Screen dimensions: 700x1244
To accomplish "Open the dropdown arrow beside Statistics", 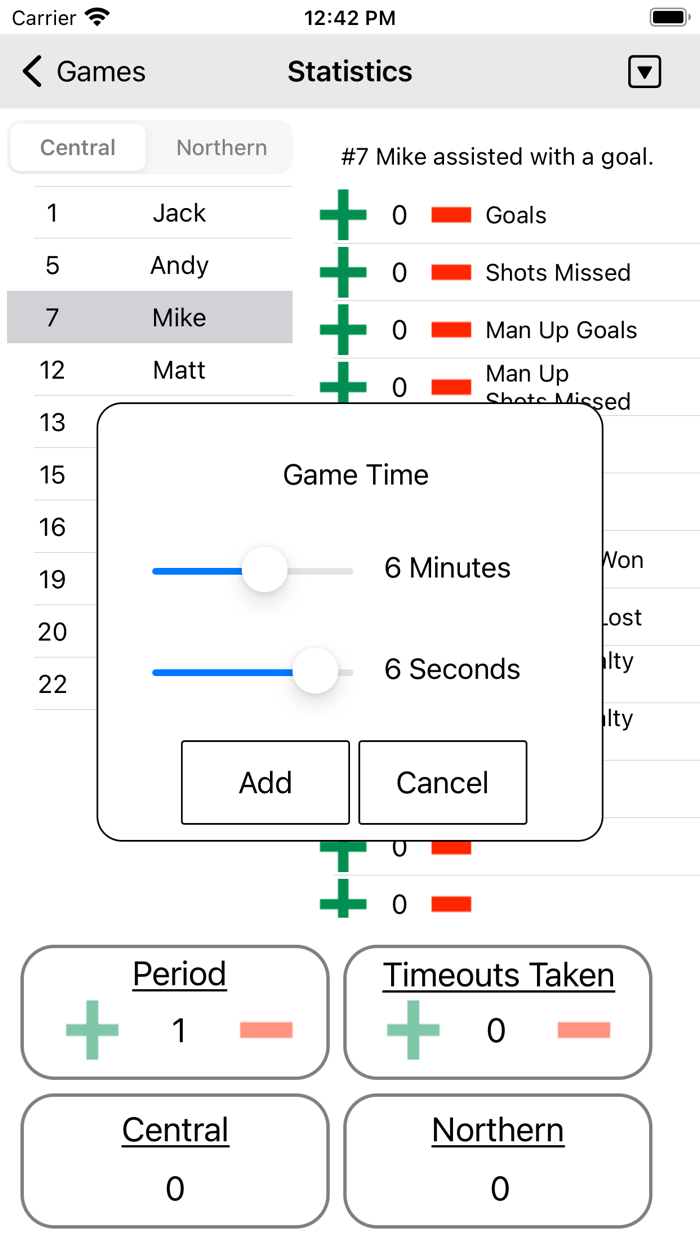I will [645, 71].
